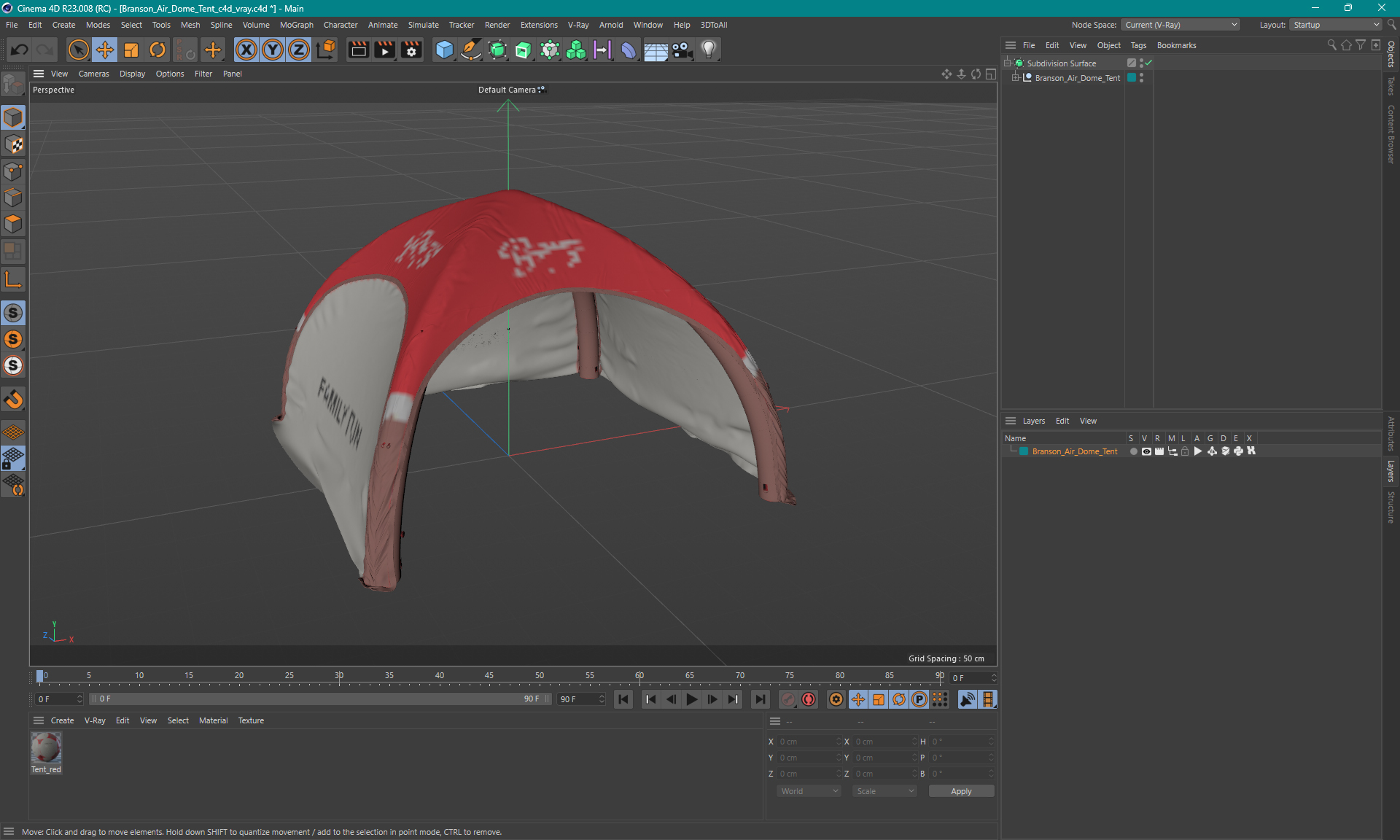Toggle layer visibility eye for Branson_Air_Dome_Tent
This screenshot has width=1400, height=840.
click(1146, 451)
